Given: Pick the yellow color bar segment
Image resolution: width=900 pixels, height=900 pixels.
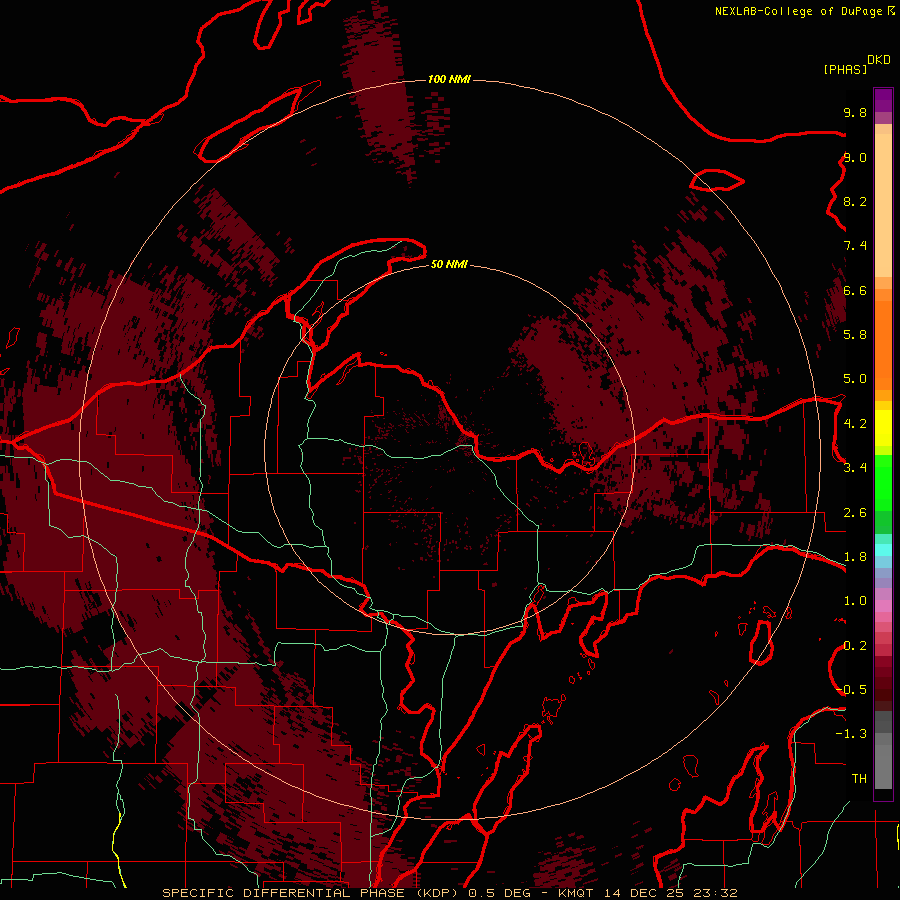Looking at the screenshot, I should (x=883, y=428).
